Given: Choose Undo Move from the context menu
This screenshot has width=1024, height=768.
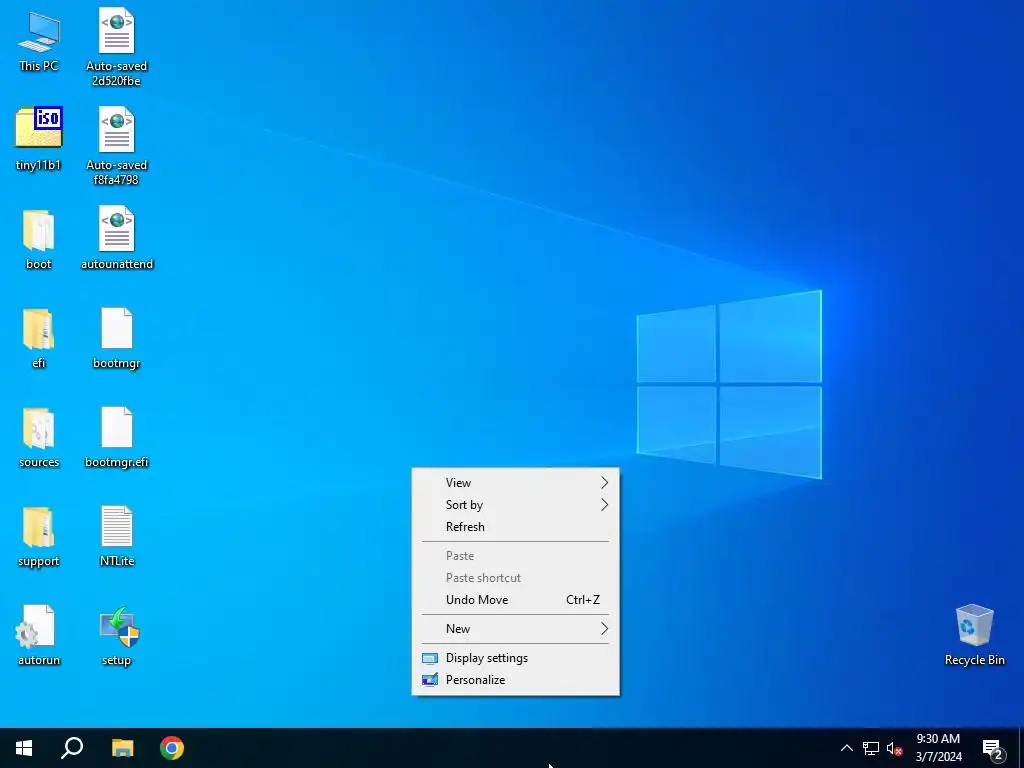Looking at the screenshot, I should tap(515, 600).
